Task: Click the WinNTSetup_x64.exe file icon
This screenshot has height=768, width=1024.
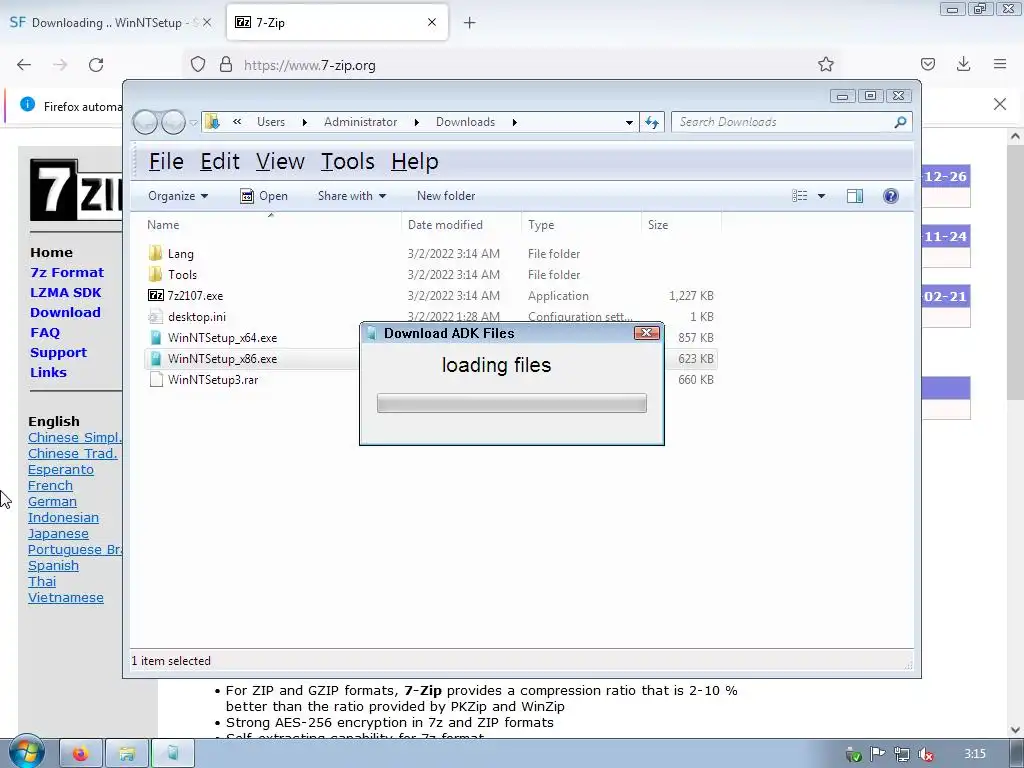Action: tap(155, 338)
